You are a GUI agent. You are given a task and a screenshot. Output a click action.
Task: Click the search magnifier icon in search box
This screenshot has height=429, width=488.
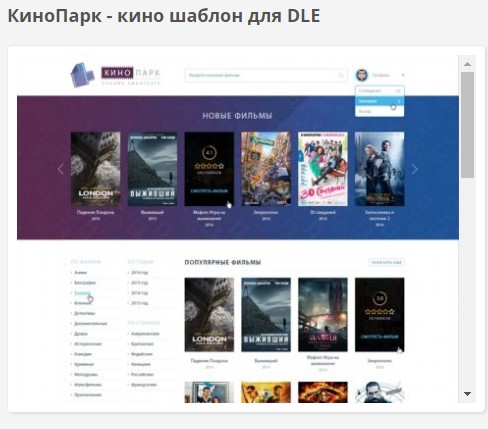point(341,75)
